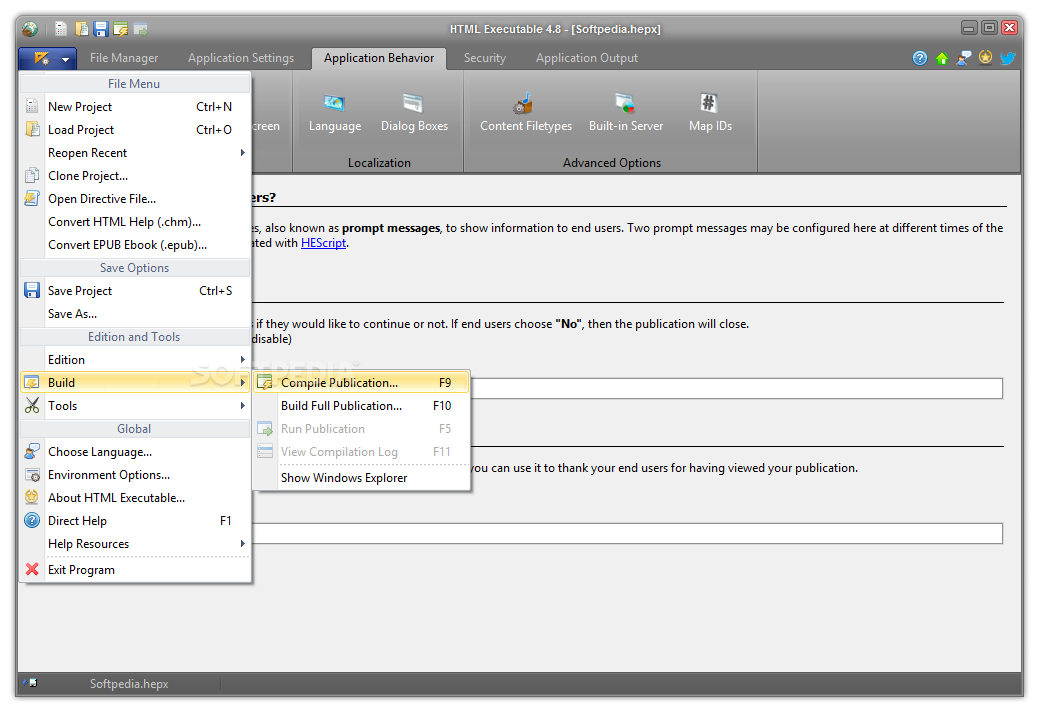Follow the HEScript hyperlink
The width and height of the screenshot is (1039, 712).
coord(323,243)
